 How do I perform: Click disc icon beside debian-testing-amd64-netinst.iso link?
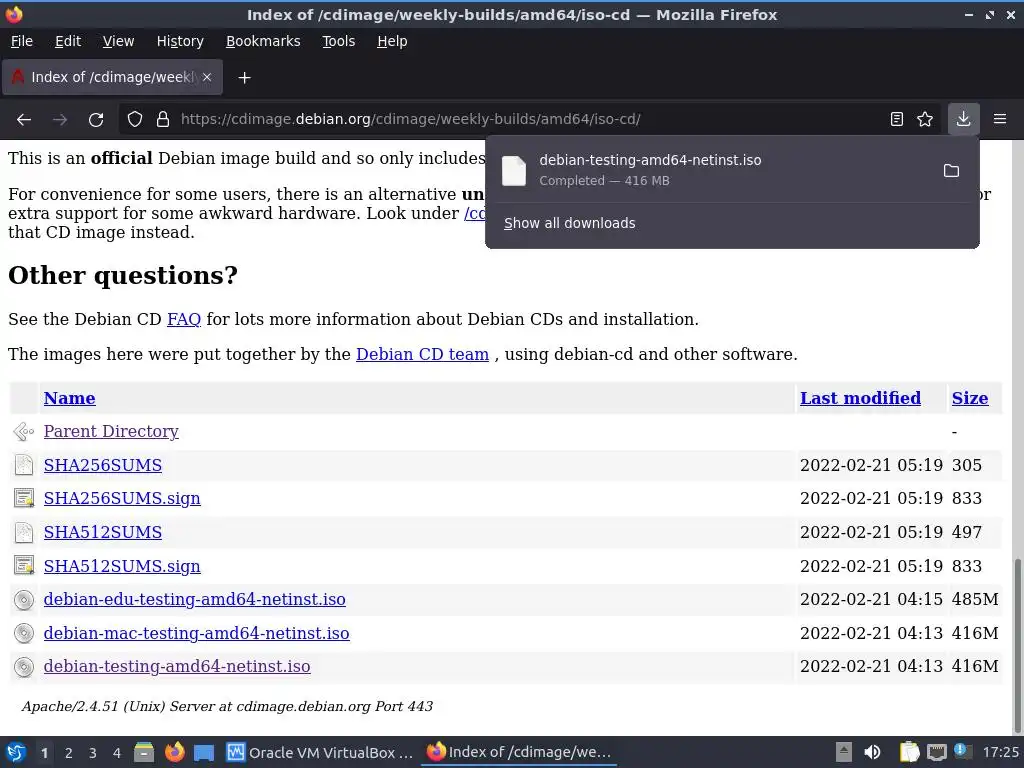pos(24,667)
